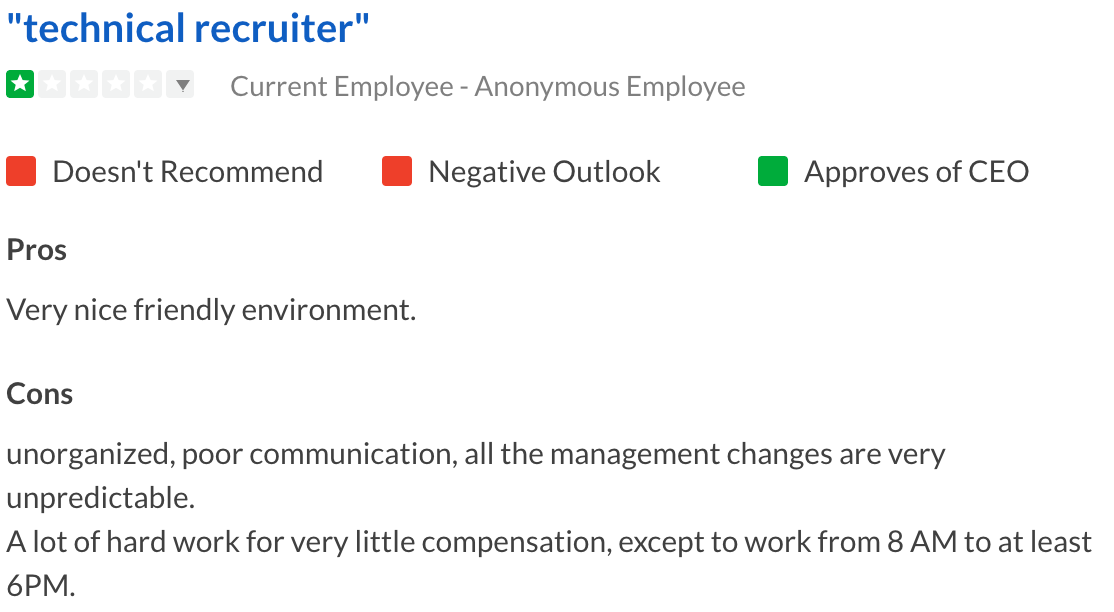Click the fourth empty rating star
1114x612 pixels.
point(116,85)
